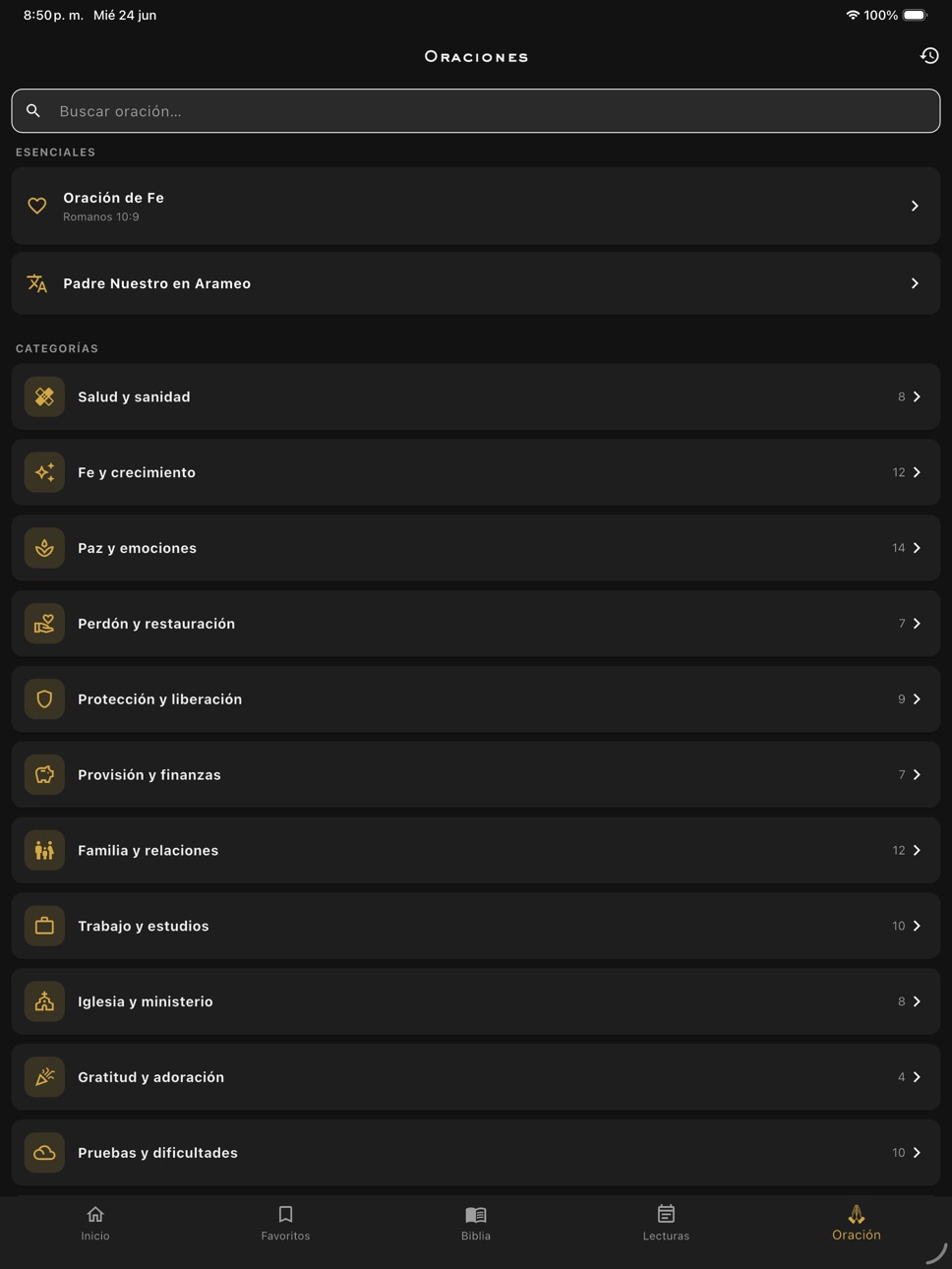Tap the church icon for Iglesia y ministerio
Viewport: 952px width, 1269px height.
(x=44, y=1001)
